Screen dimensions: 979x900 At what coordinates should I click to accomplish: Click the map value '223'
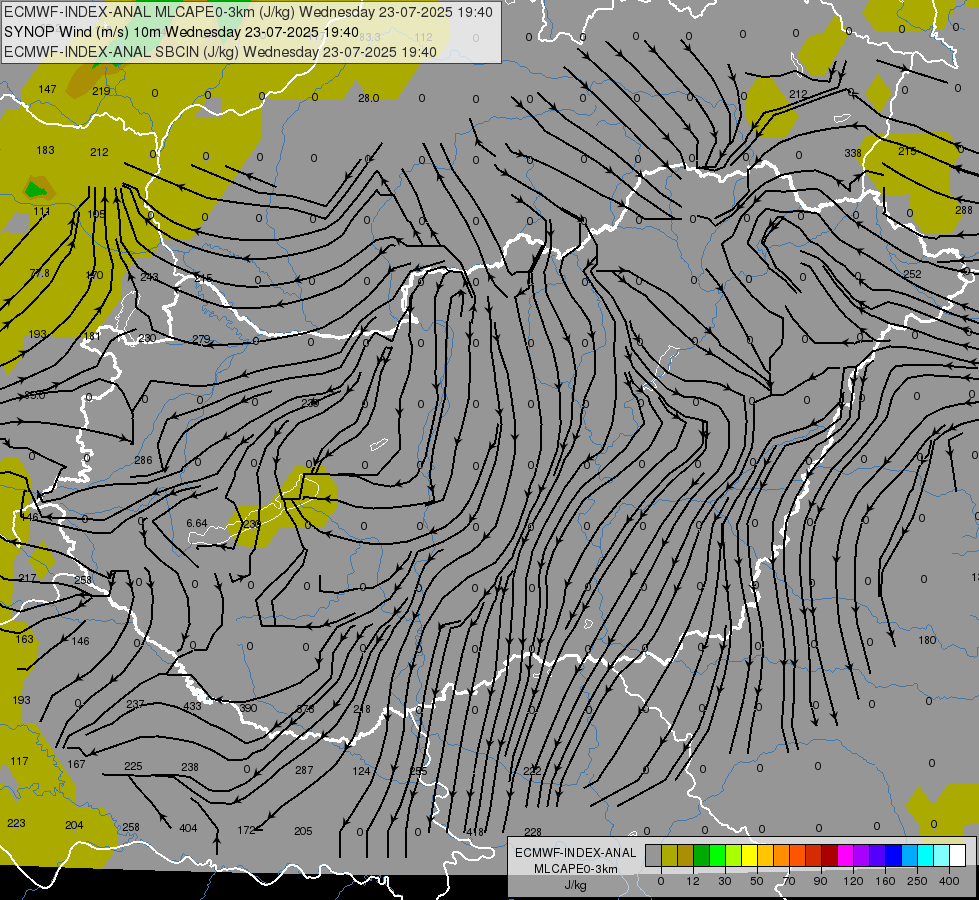tap(16, 823)
